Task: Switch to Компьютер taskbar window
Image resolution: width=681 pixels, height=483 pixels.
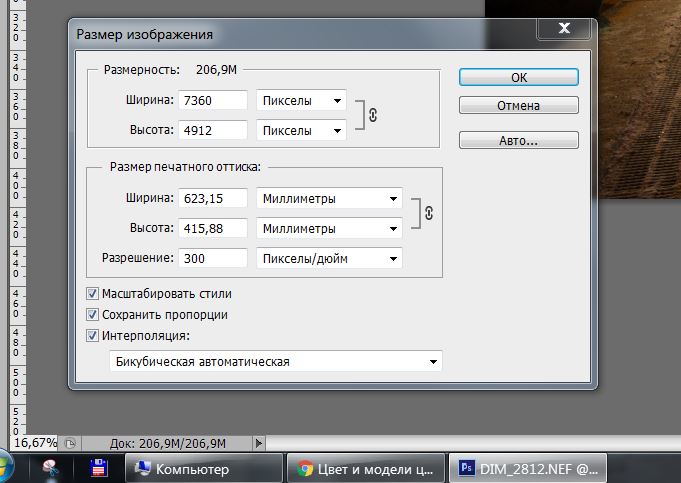Action: (204, 469)
